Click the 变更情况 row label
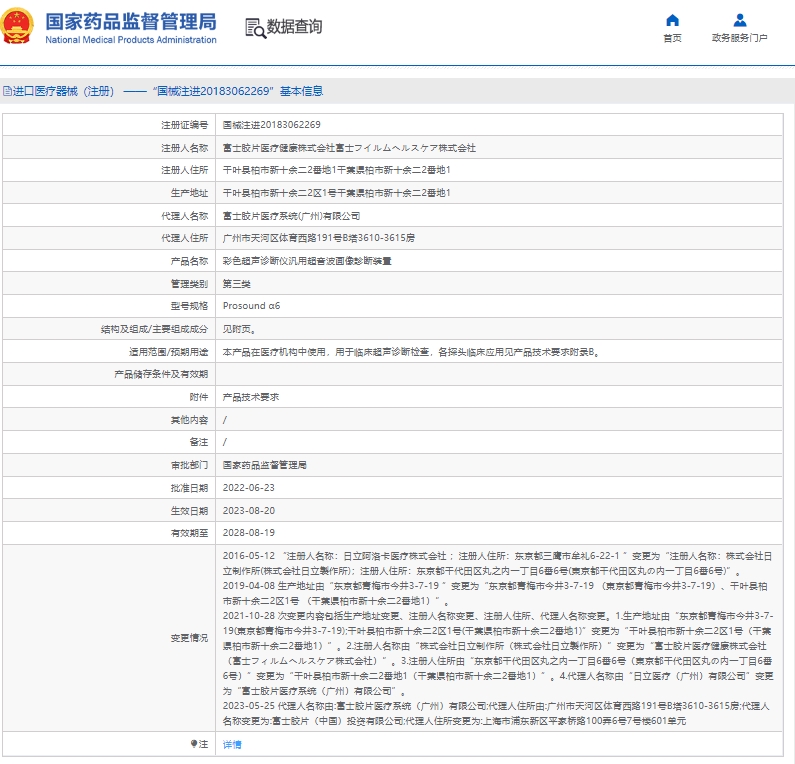795x764 pixels. tap(189, 637)
